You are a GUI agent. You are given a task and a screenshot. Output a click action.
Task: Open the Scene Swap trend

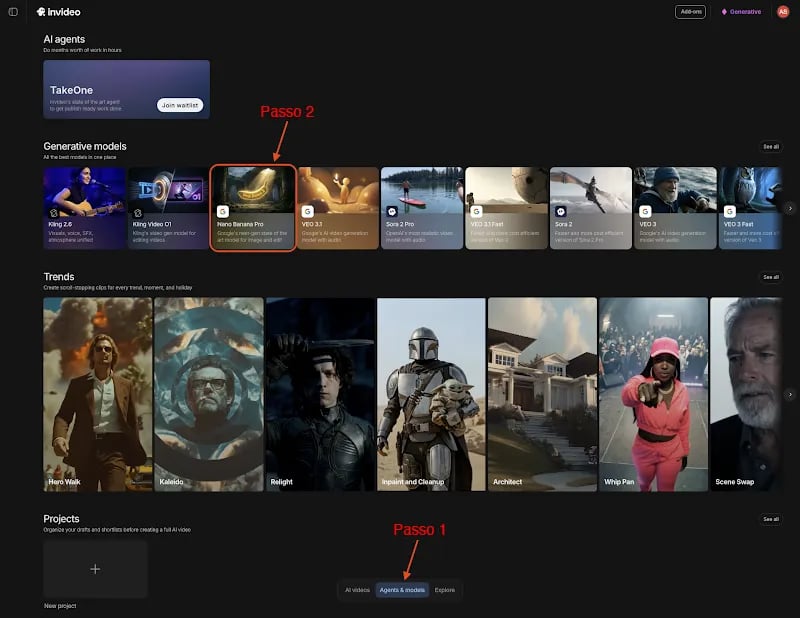pyautogui.click(x=746, y=394)
